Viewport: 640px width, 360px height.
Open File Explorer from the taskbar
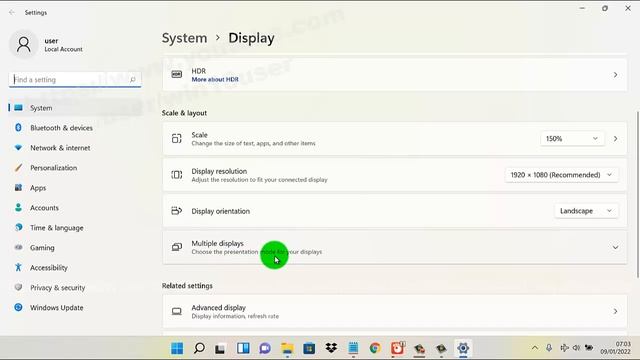tap(287, 348)
